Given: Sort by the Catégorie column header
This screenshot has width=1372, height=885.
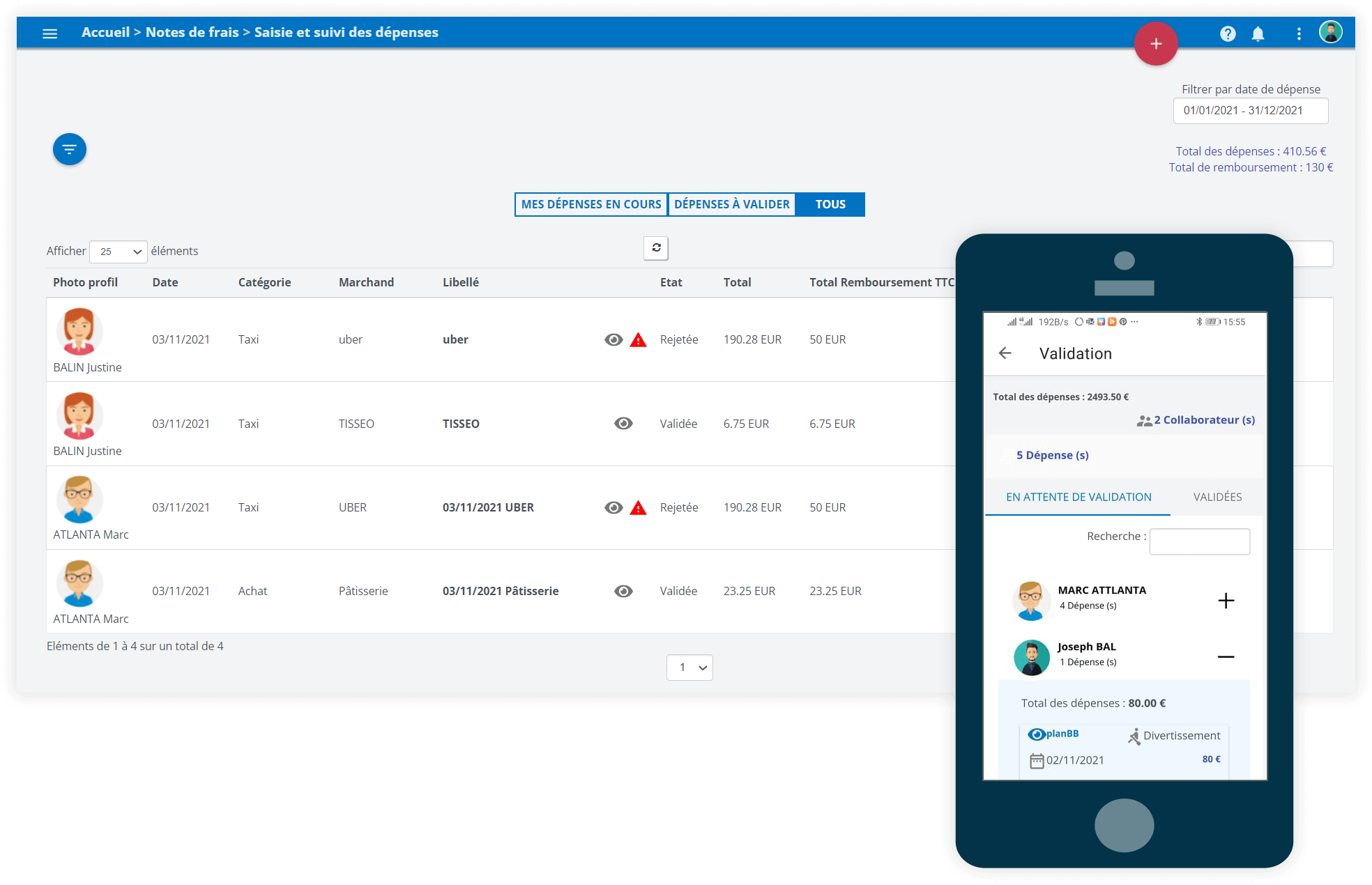Looking at the screenshot, I should coord(265,282).
